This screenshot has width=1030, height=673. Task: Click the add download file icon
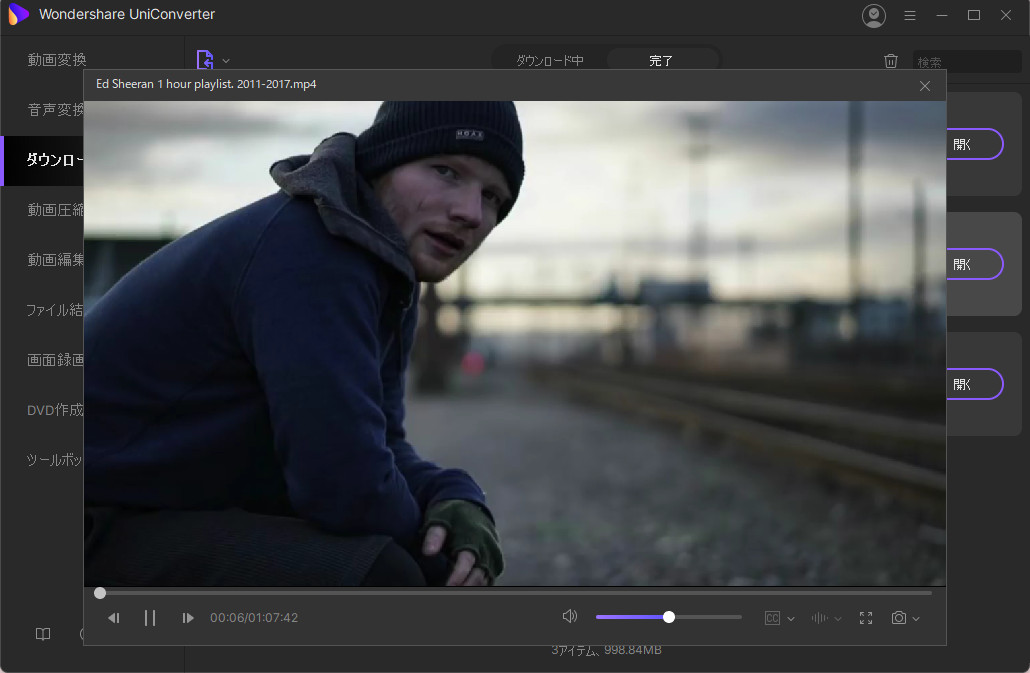tap(205, 60)
